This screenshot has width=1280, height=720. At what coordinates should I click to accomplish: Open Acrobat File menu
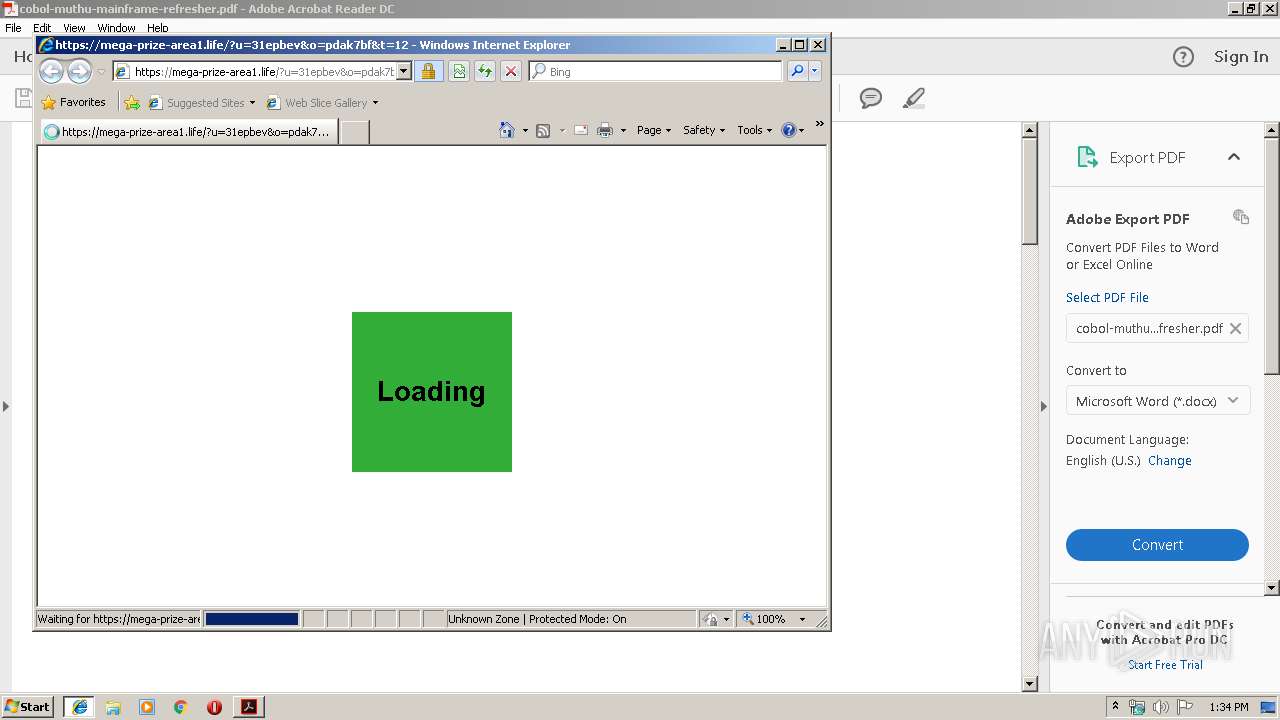[13, 28]
